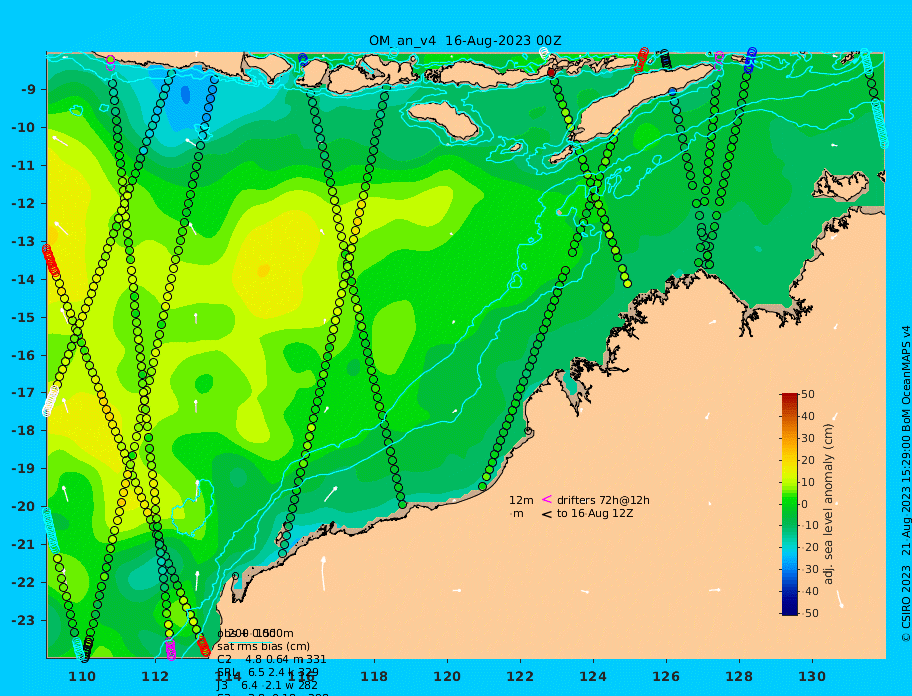Click latitude axis label -12
This screenshot has width=912, height=696.
pyautogui.click(x=23, y=204)
